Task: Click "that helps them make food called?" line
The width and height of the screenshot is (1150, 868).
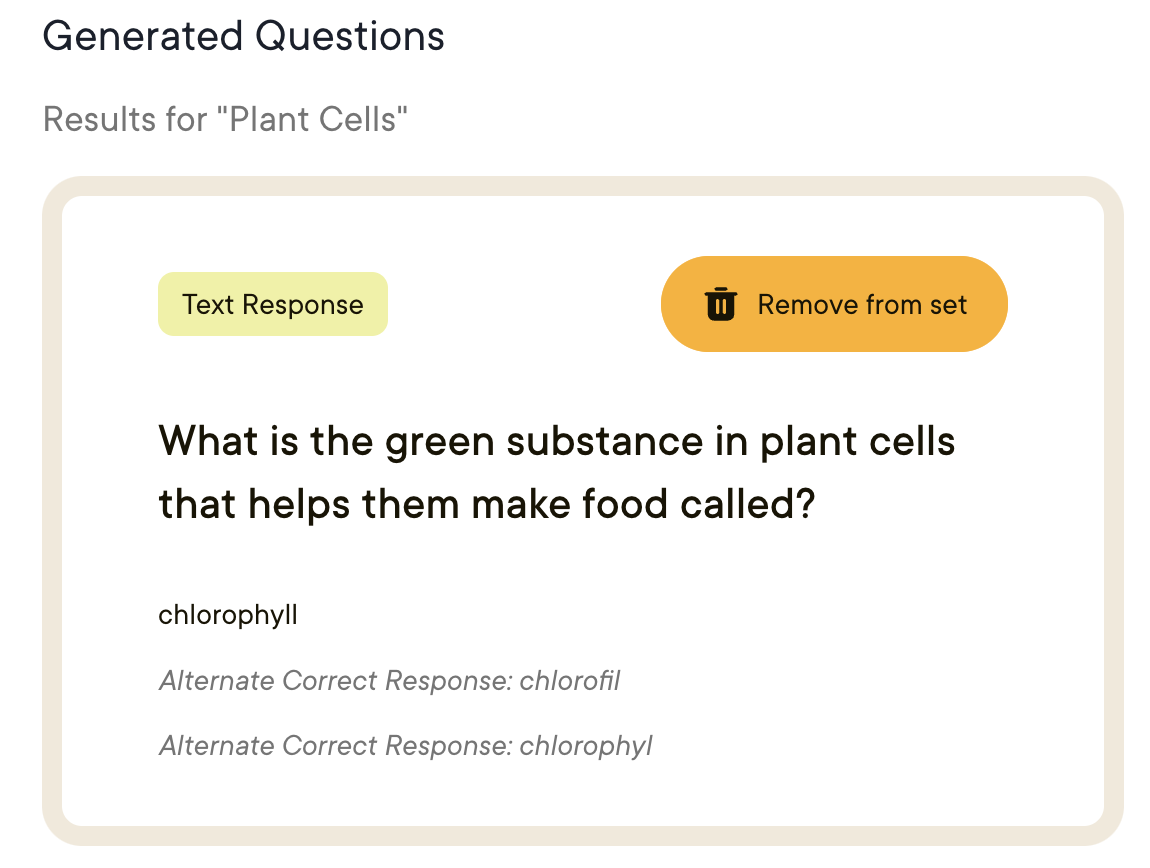Action: pos(487,505)
